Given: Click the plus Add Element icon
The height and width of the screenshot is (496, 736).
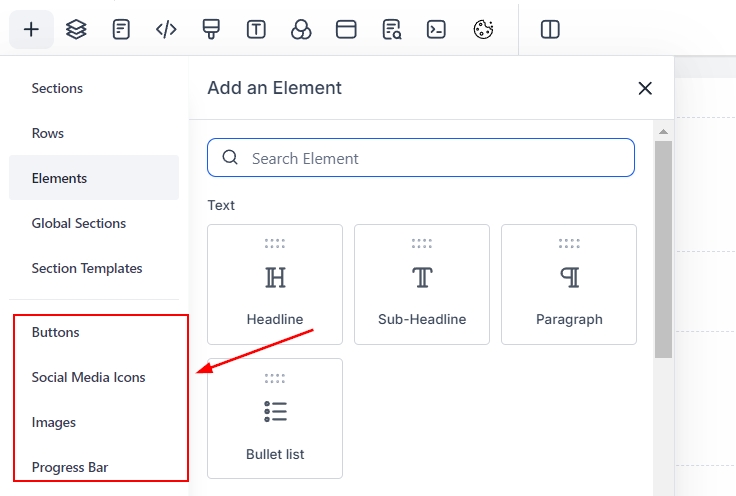Looking at the screenshot, I should point(31,29).
